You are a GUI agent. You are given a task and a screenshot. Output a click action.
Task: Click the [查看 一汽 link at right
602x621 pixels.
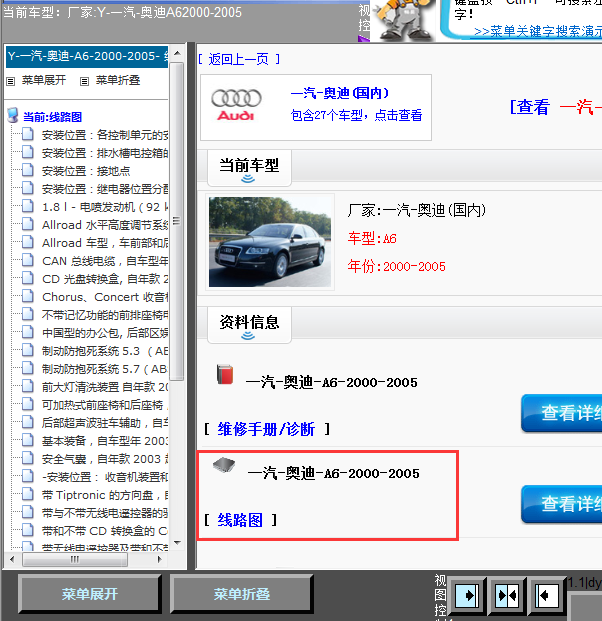click(x=556, y=107)
